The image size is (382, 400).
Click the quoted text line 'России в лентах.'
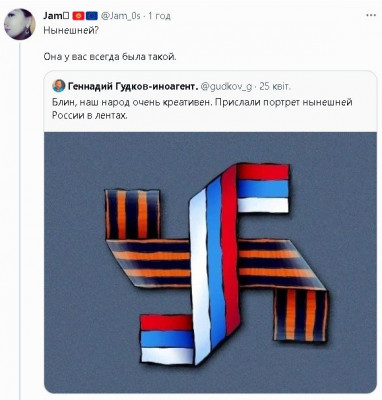tap(90, 115)
